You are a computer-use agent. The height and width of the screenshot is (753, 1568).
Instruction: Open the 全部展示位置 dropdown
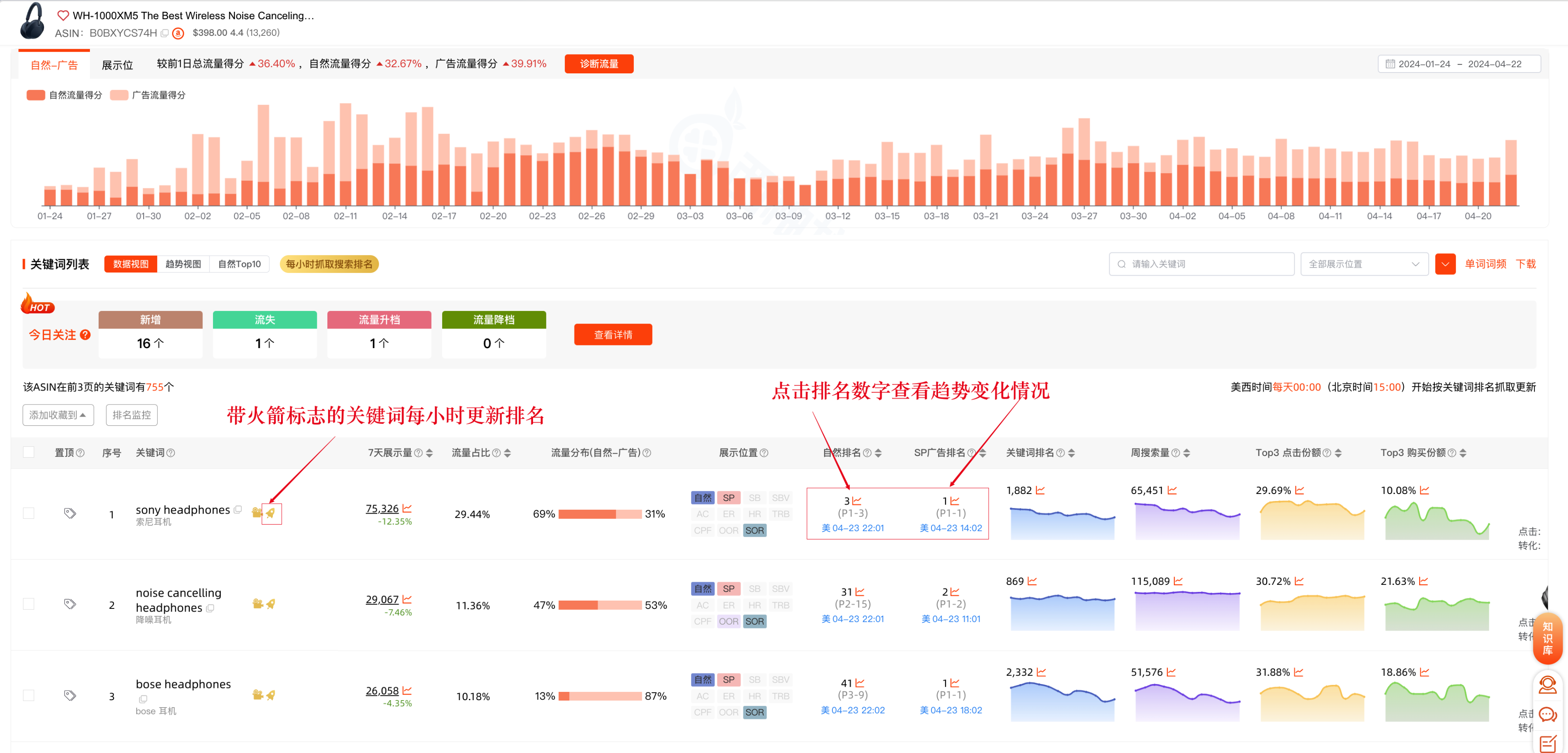point(1364,264)
